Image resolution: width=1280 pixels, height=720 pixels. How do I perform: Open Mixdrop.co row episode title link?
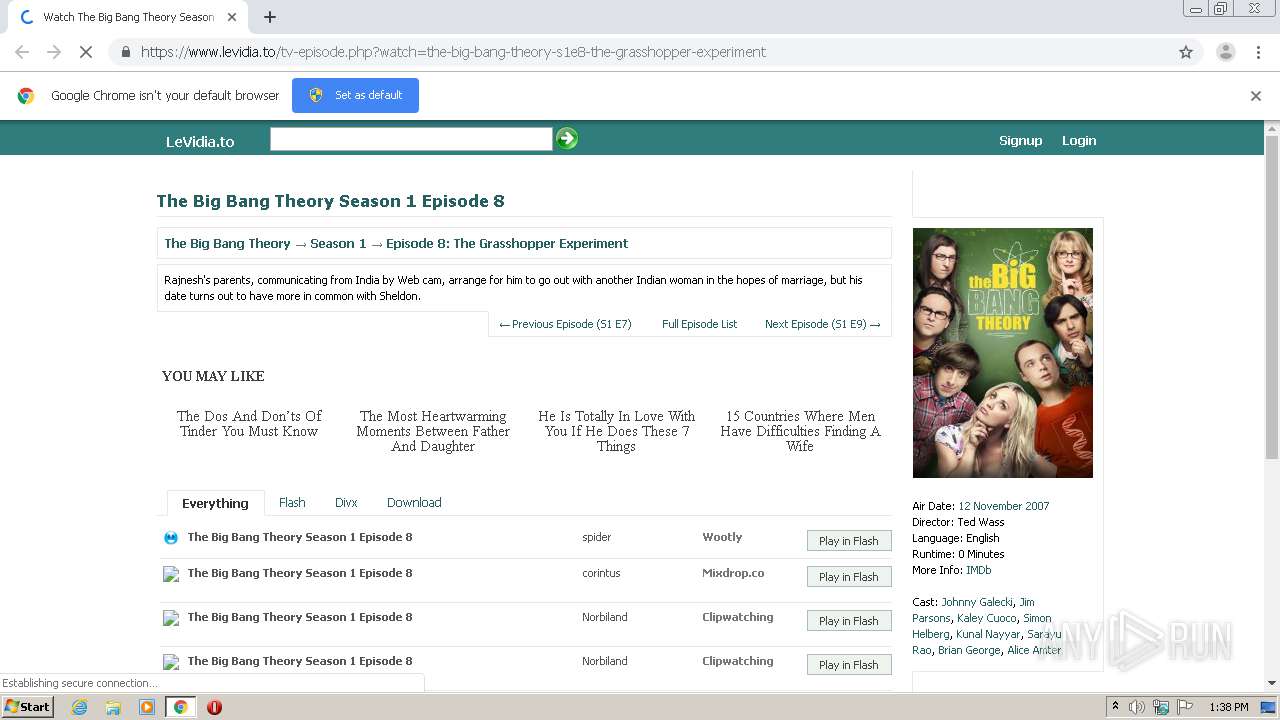[300, 573]
